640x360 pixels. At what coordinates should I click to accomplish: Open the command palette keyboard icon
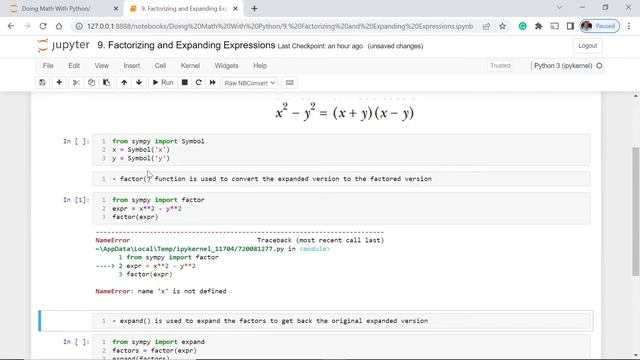click(x=289, y=82)
